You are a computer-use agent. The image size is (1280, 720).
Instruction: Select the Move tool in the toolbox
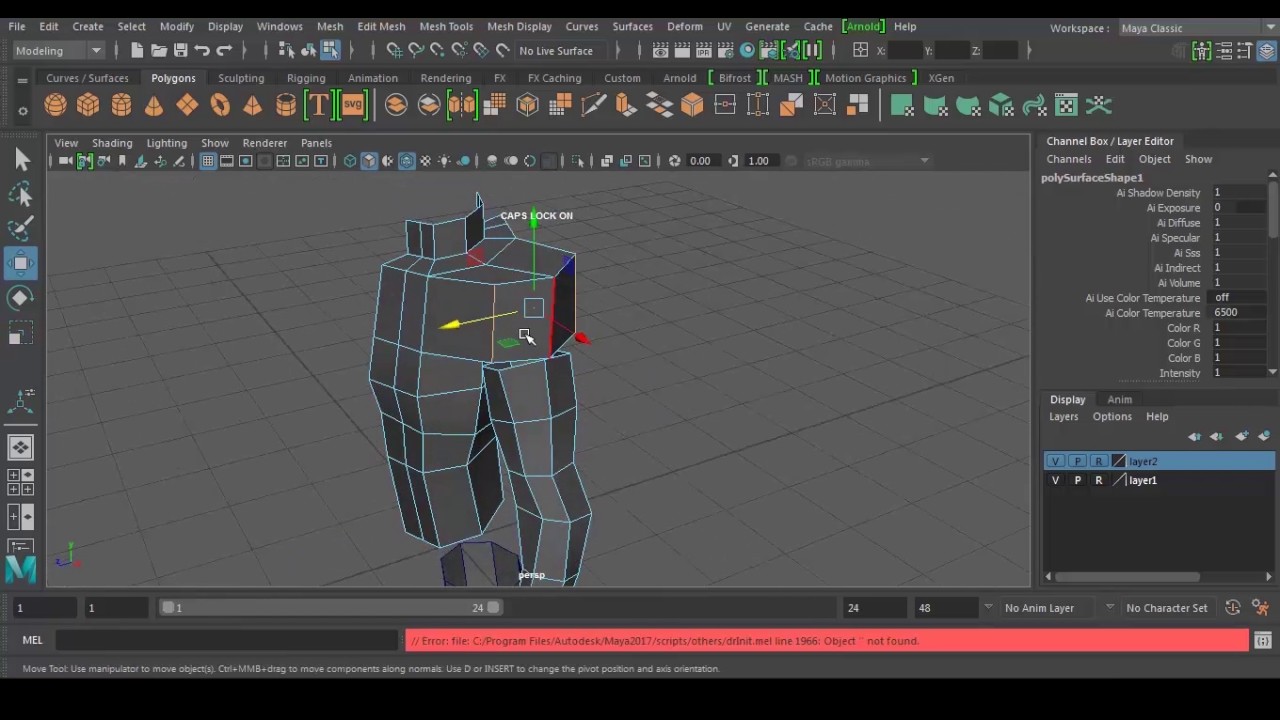point(20,263)
